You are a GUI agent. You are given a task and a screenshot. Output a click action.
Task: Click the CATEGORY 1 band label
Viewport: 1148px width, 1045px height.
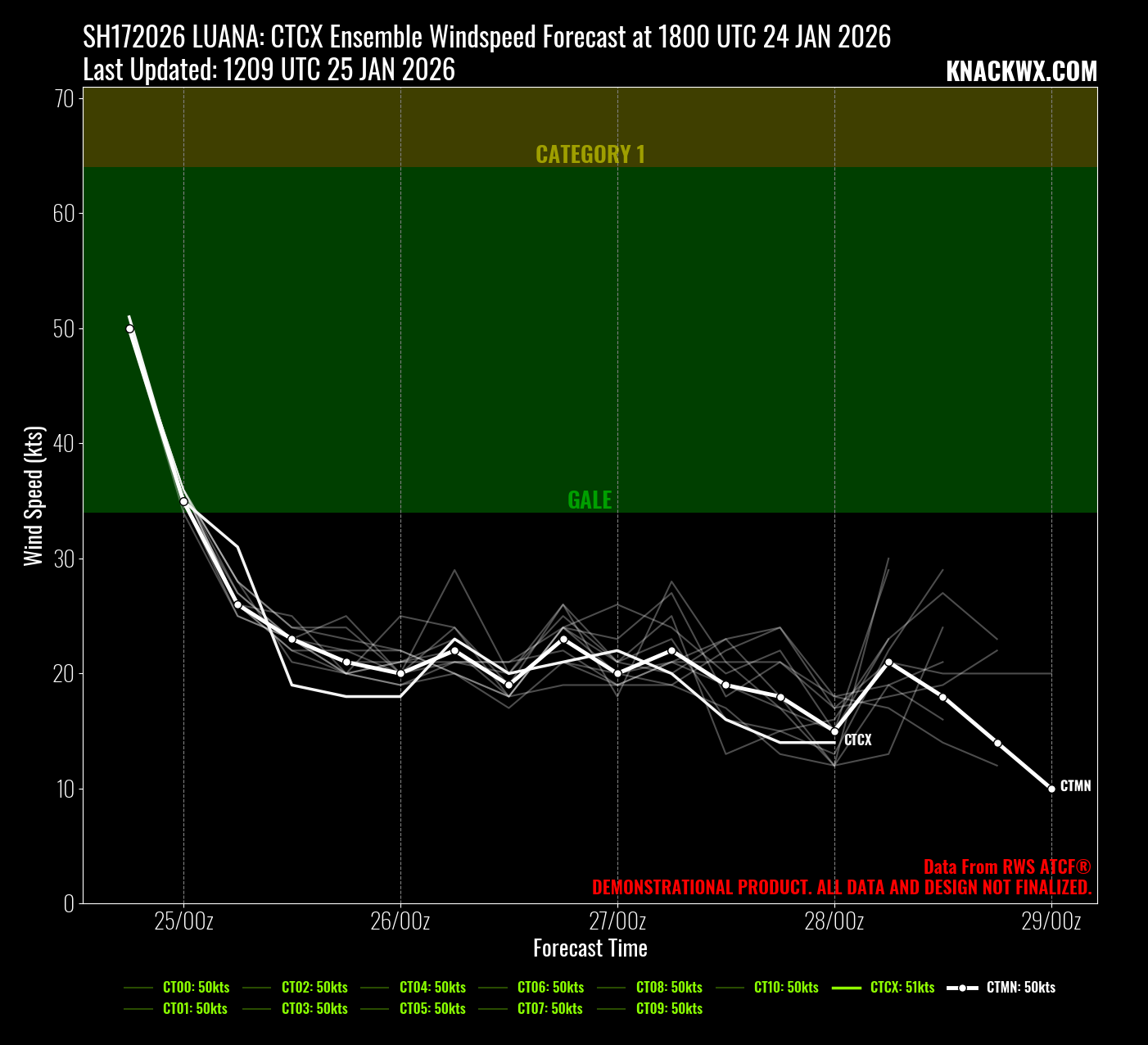tap(590, 154)
